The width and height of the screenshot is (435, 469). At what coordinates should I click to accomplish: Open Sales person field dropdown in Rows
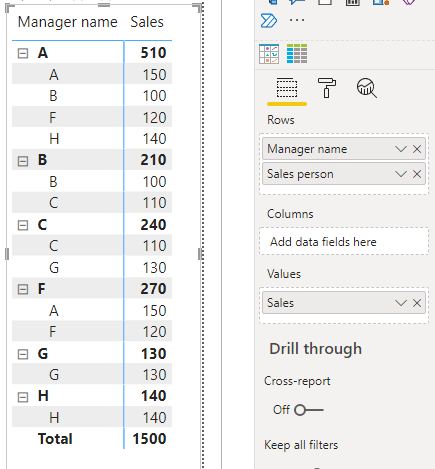[x=401, y=174]
